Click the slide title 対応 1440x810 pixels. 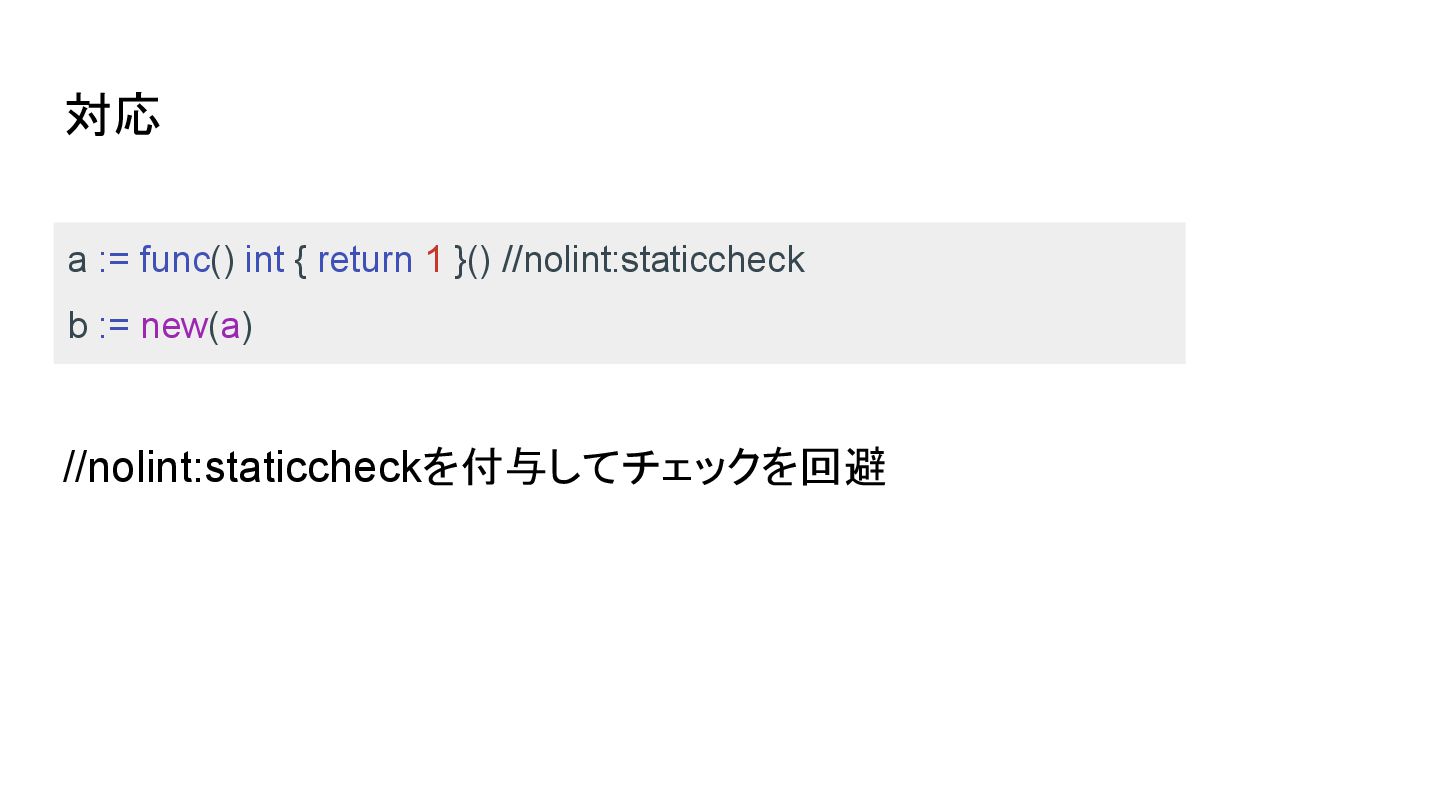[112, 116]
